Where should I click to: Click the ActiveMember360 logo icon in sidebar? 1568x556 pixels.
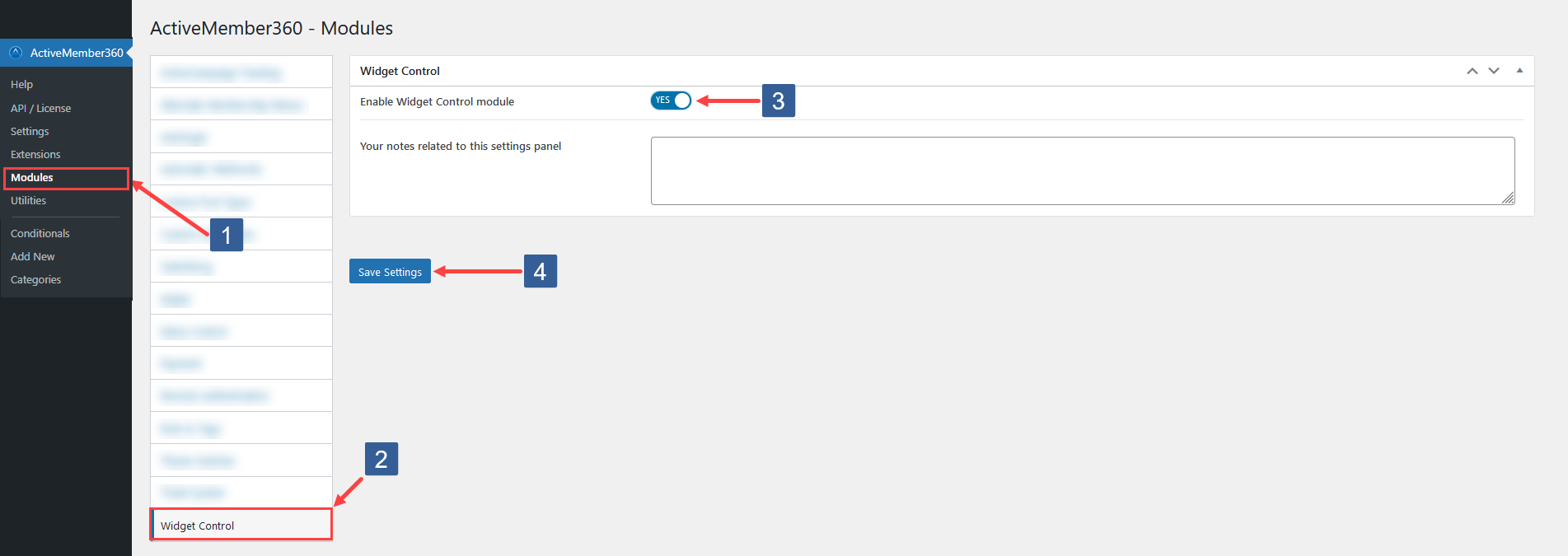[x=15, y=53]
